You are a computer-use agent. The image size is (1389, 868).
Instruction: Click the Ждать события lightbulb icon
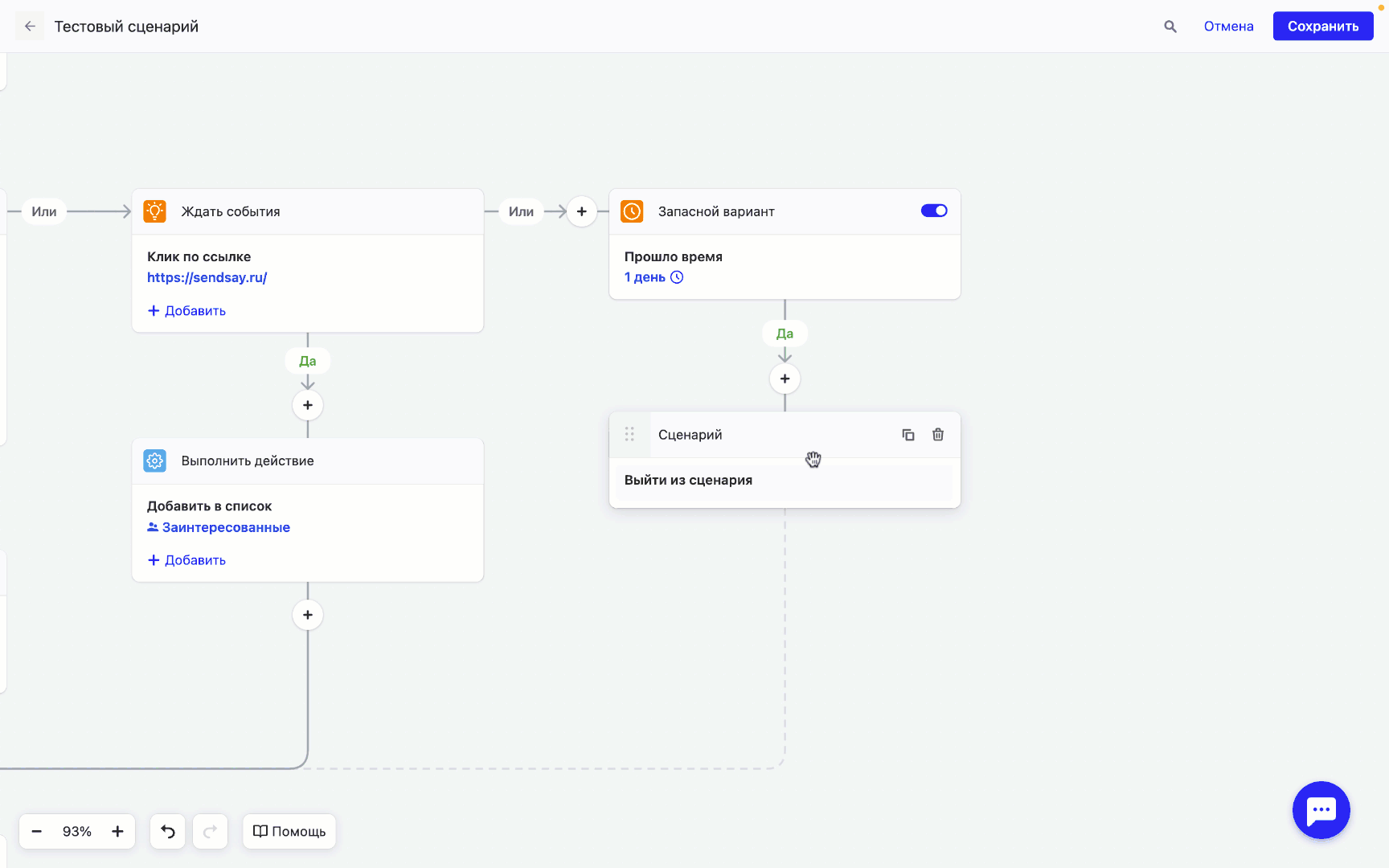click(x=154, y=211)
